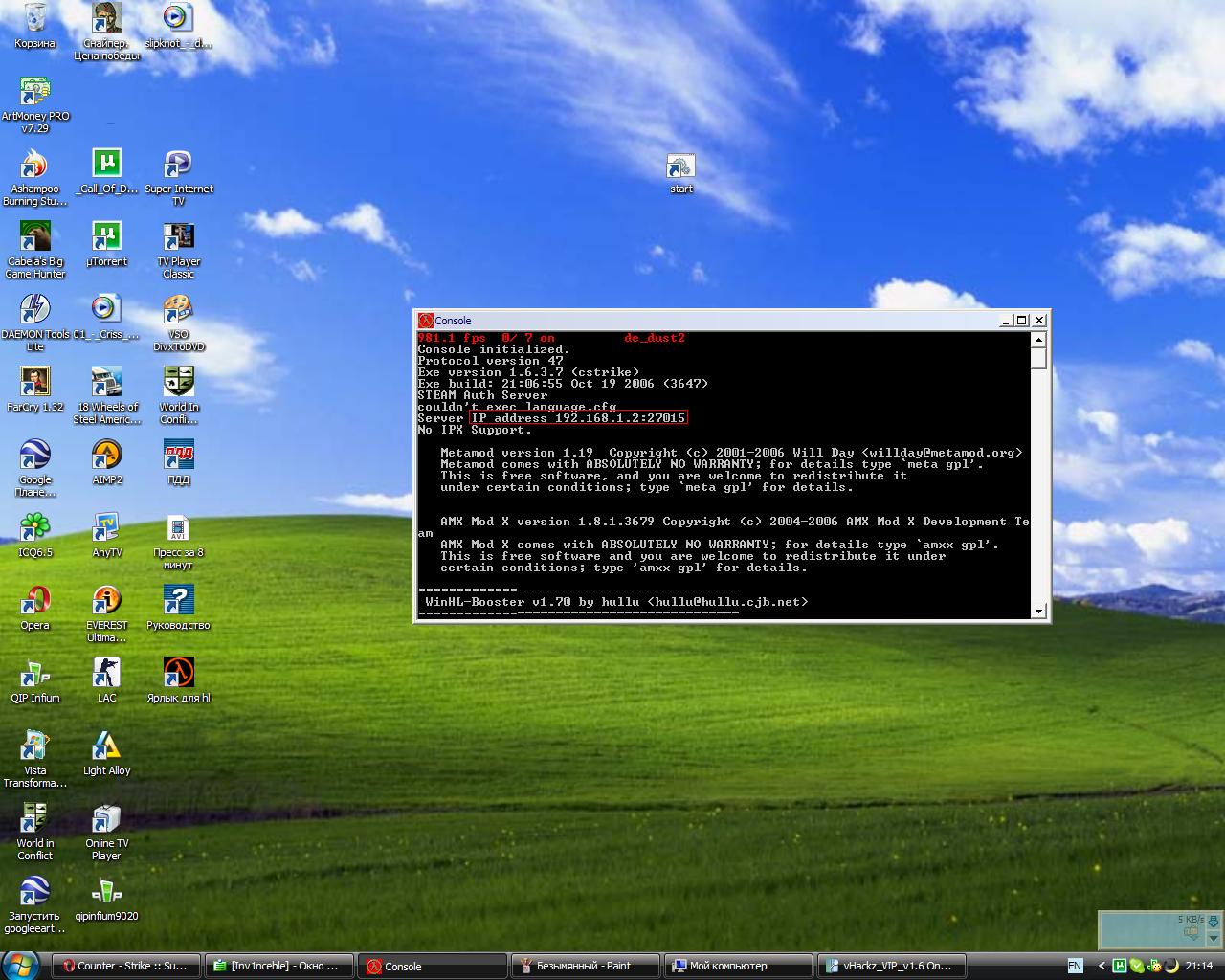Click the 'STEAM Auth Server' console line
Image resolution: width=1225 pixels, height=980 pixels.
(482, 395)
